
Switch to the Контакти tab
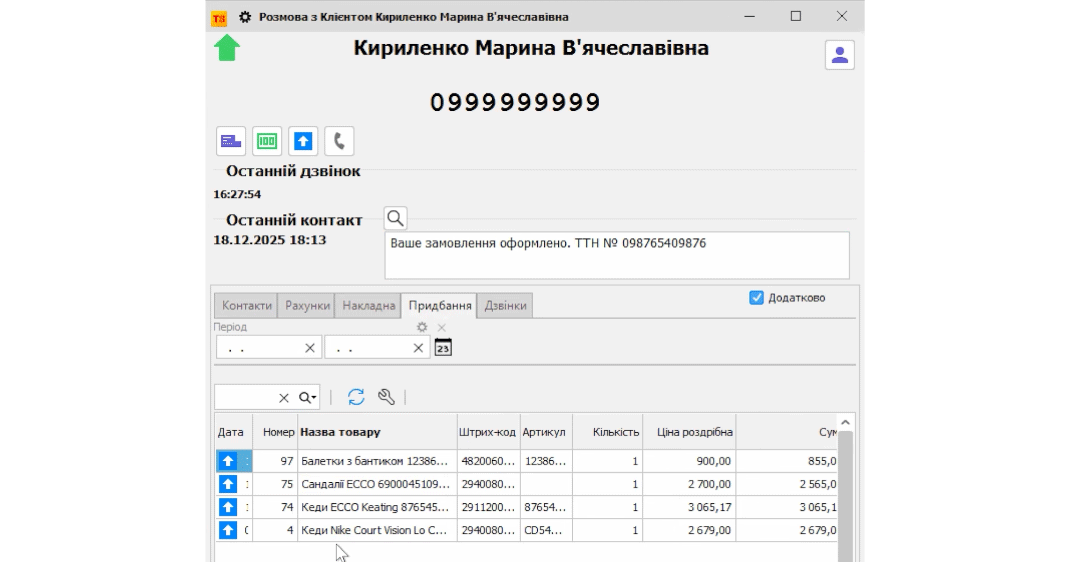pos(246,306)
